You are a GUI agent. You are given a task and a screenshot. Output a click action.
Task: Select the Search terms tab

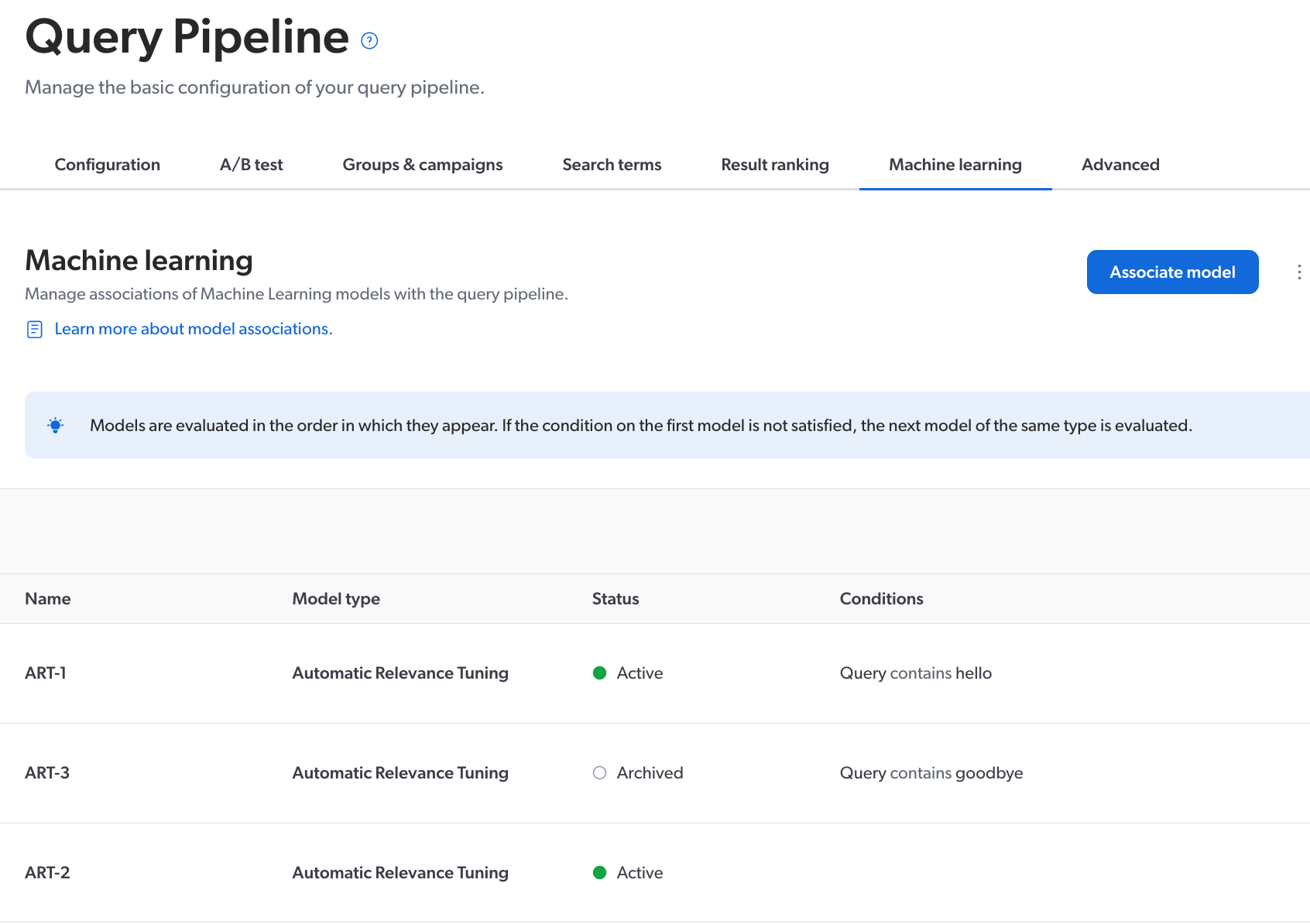coord(612,165)
